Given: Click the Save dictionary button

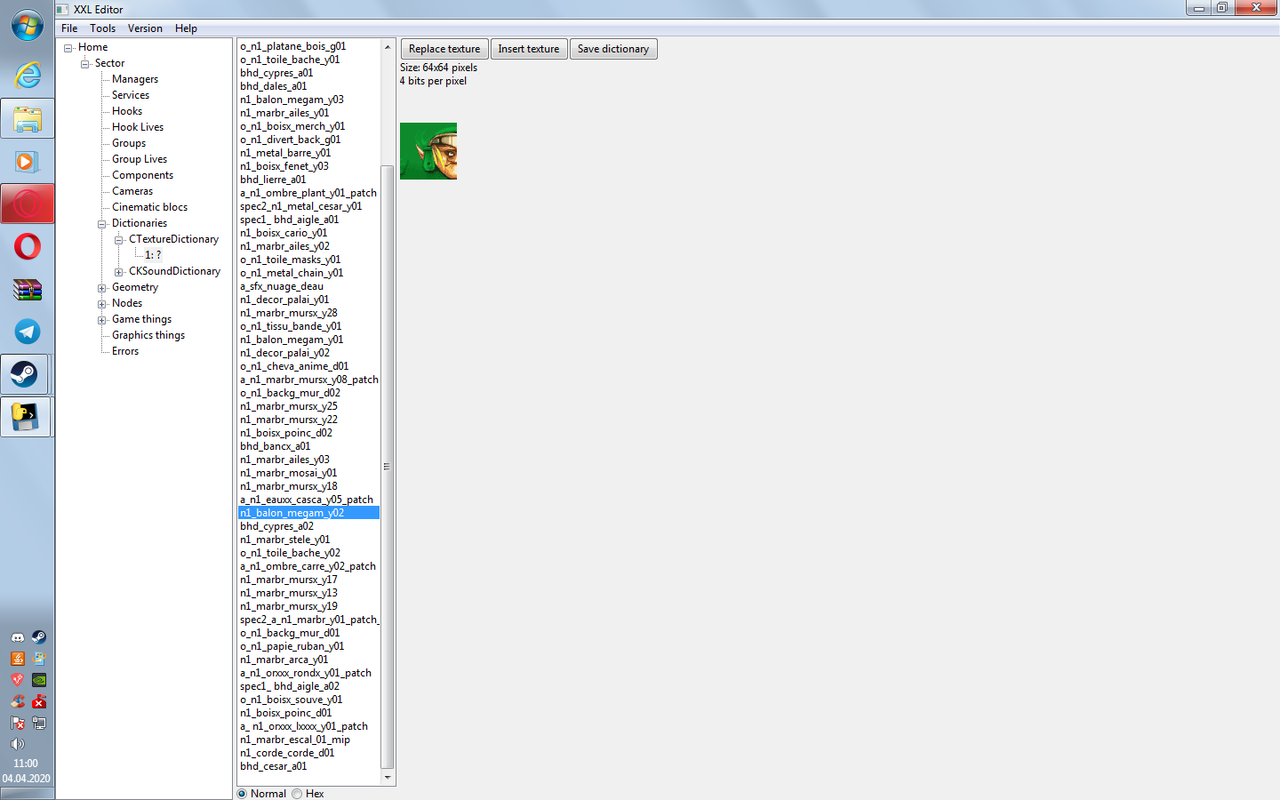Looking at the screenshot, I should pos(613,49).
